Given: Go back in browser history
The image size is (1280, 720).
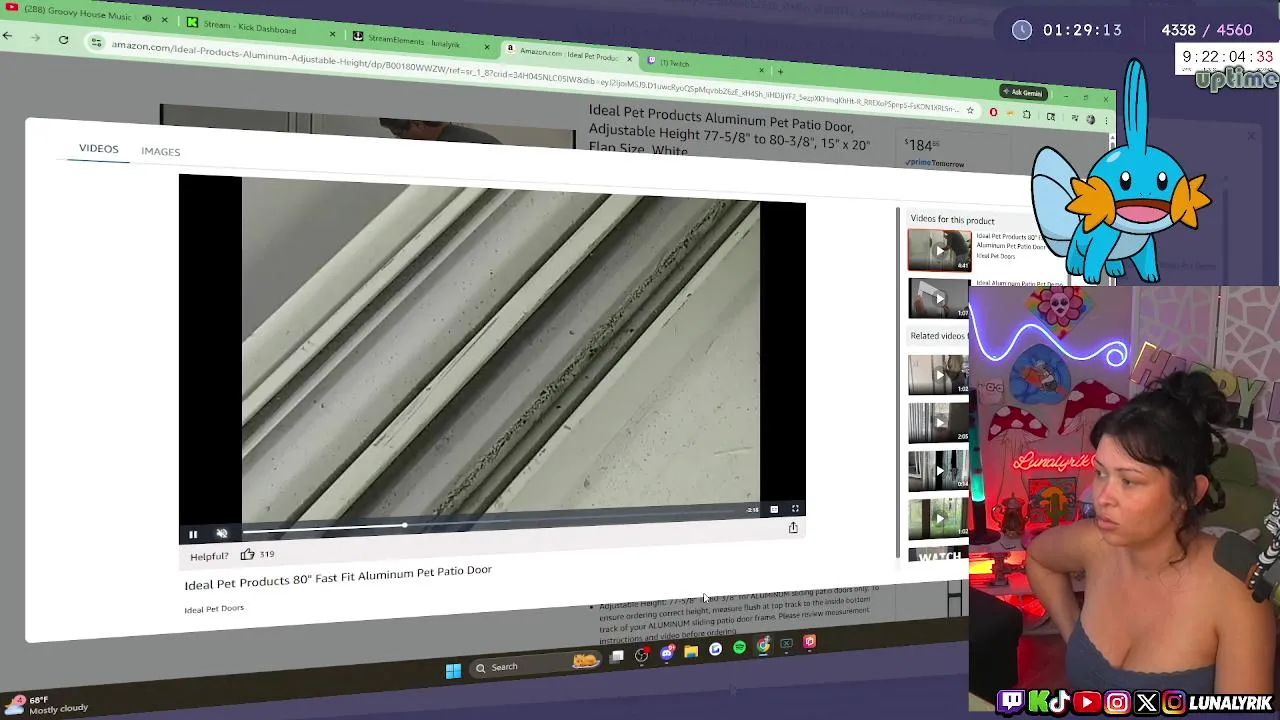Looking at the screenshot, I should point(7,36).
